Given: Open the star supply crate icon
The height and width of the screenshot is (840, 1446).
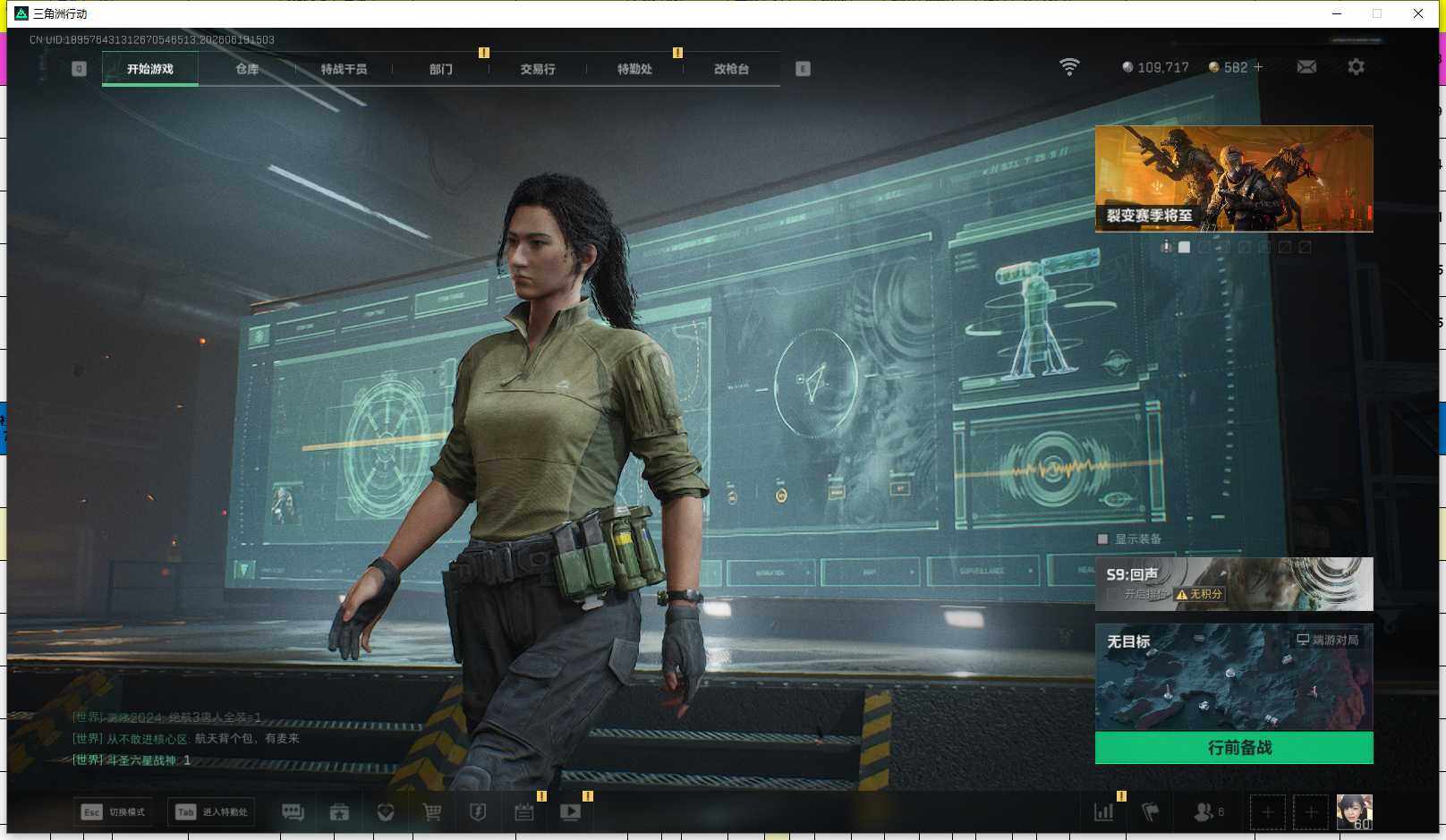Looking at the screenshot, I should click(x=339, y=812).
